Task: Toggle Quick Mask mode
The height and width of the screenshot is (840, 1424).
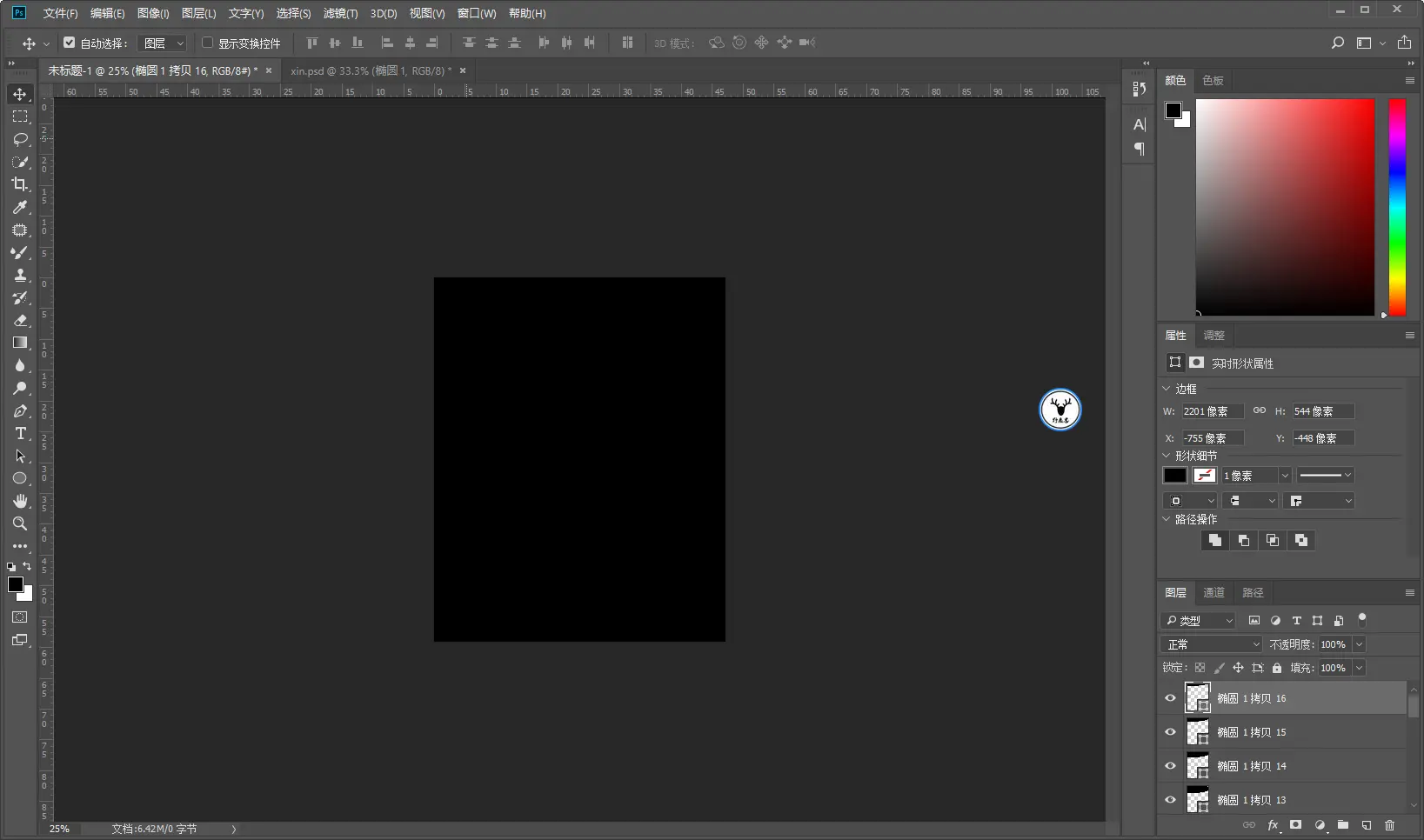Action: [x=20, y=617]
